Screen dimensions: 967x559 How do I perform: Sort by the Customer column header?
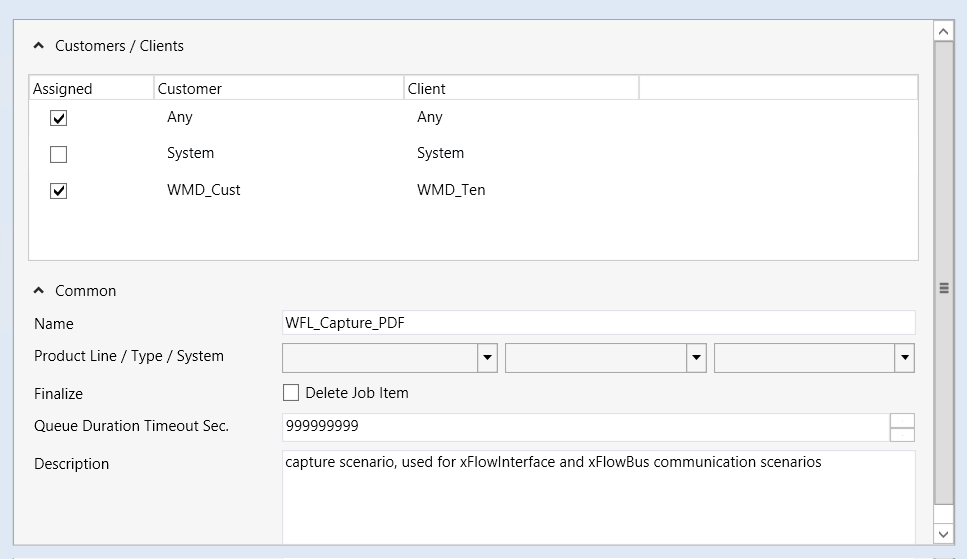279,88
